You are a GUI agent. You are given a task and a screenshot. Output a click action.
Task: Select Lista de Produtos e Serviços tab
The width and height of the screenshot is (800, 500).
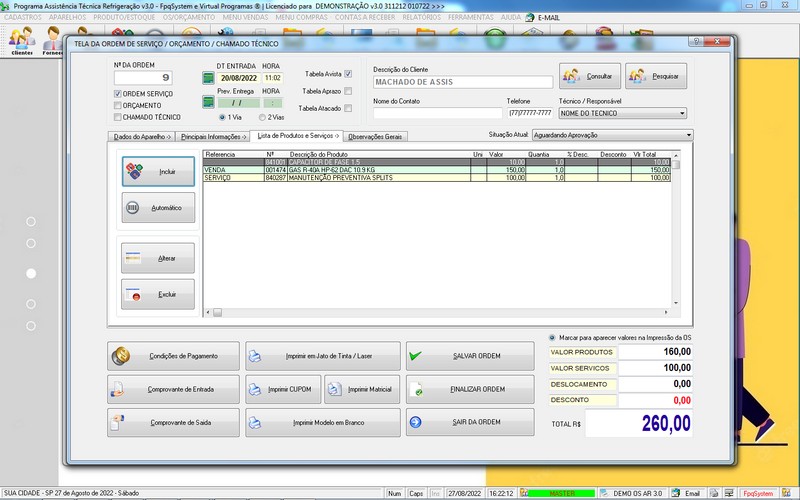[297, 136]
